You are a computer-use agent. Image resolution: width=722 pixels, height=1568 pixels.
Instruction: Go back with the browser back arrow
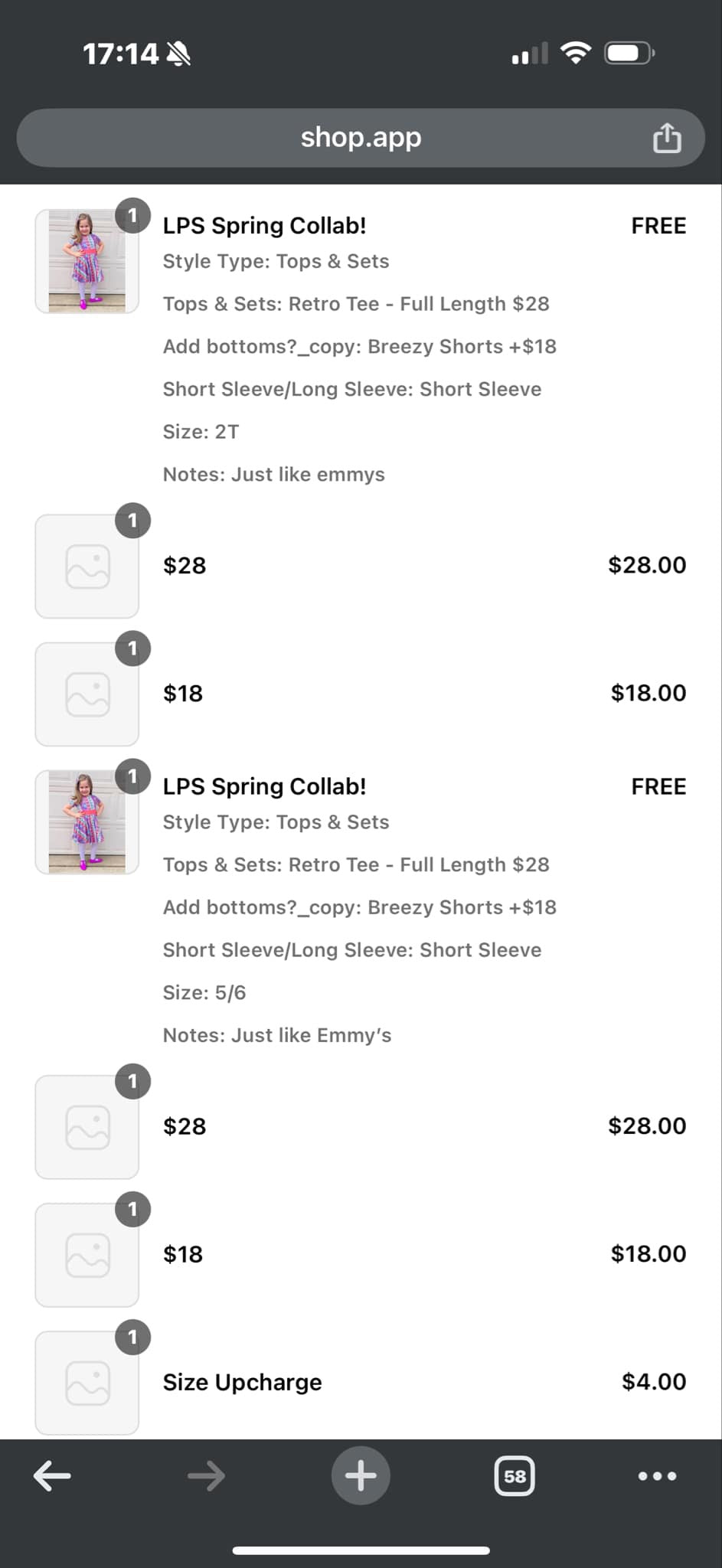point(52,1475)
